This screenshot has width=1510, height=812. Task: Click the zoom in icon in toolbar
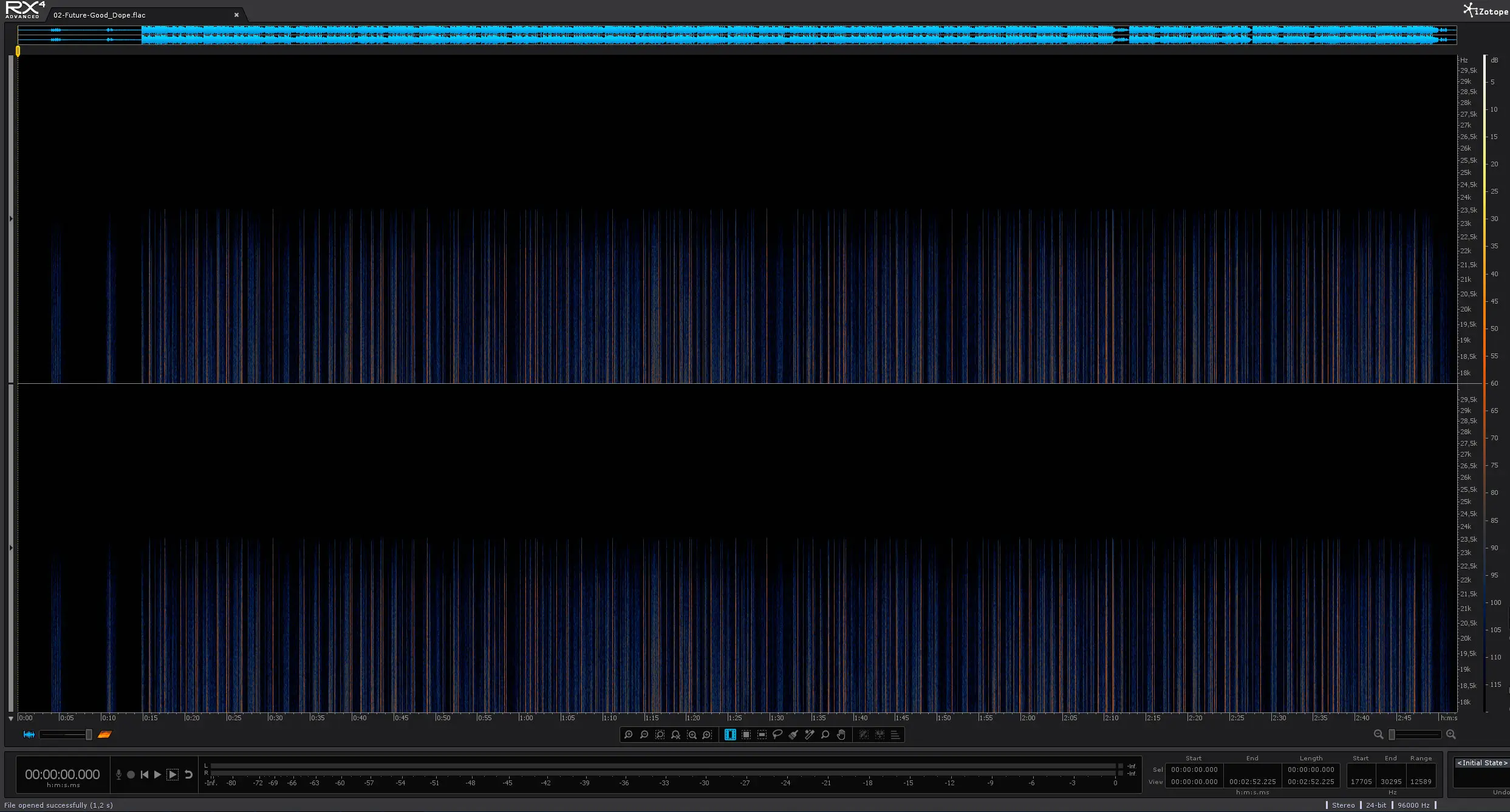[629, 734]
